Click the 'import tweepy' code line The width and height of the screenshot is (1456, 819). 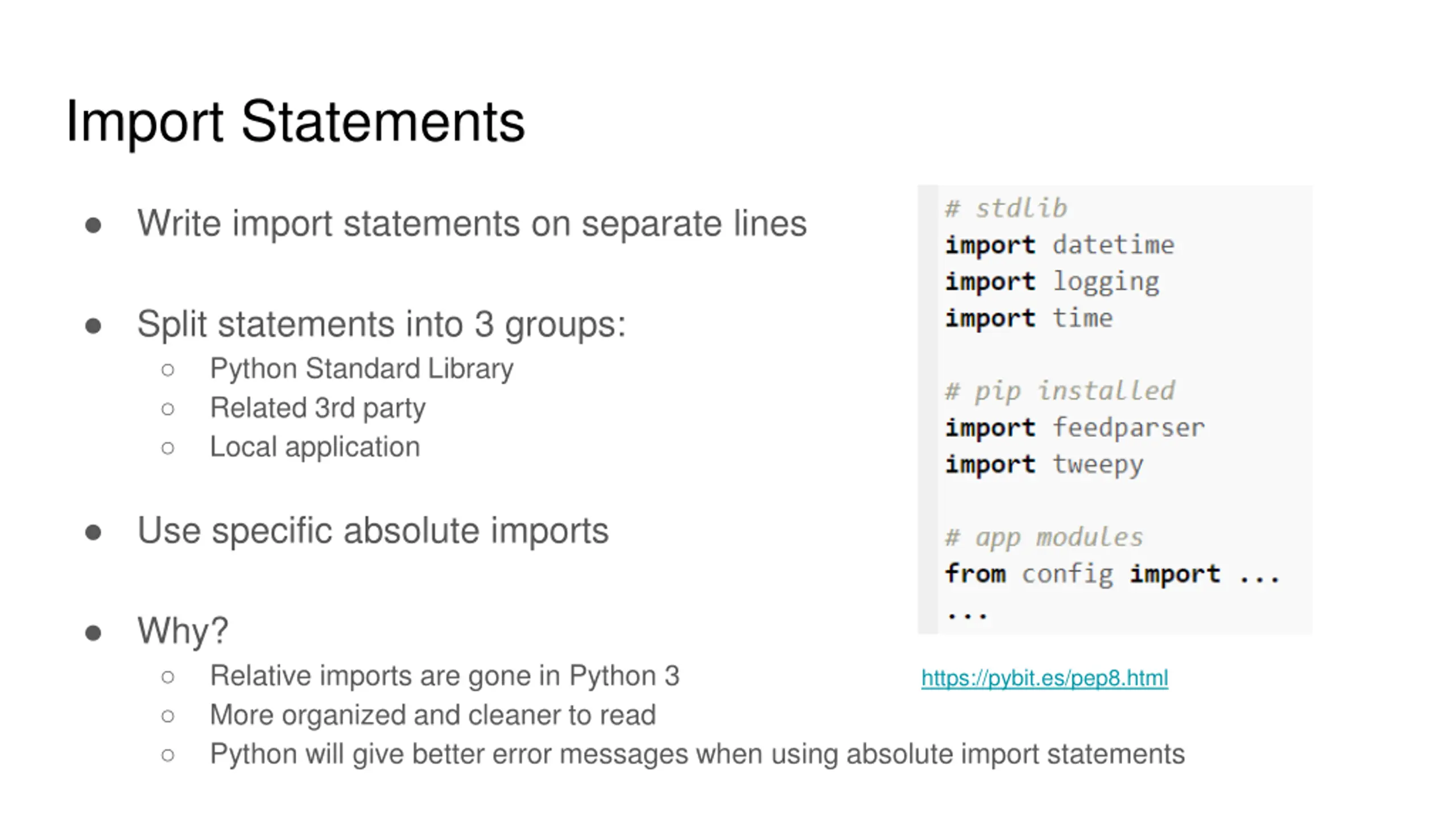1044,465
